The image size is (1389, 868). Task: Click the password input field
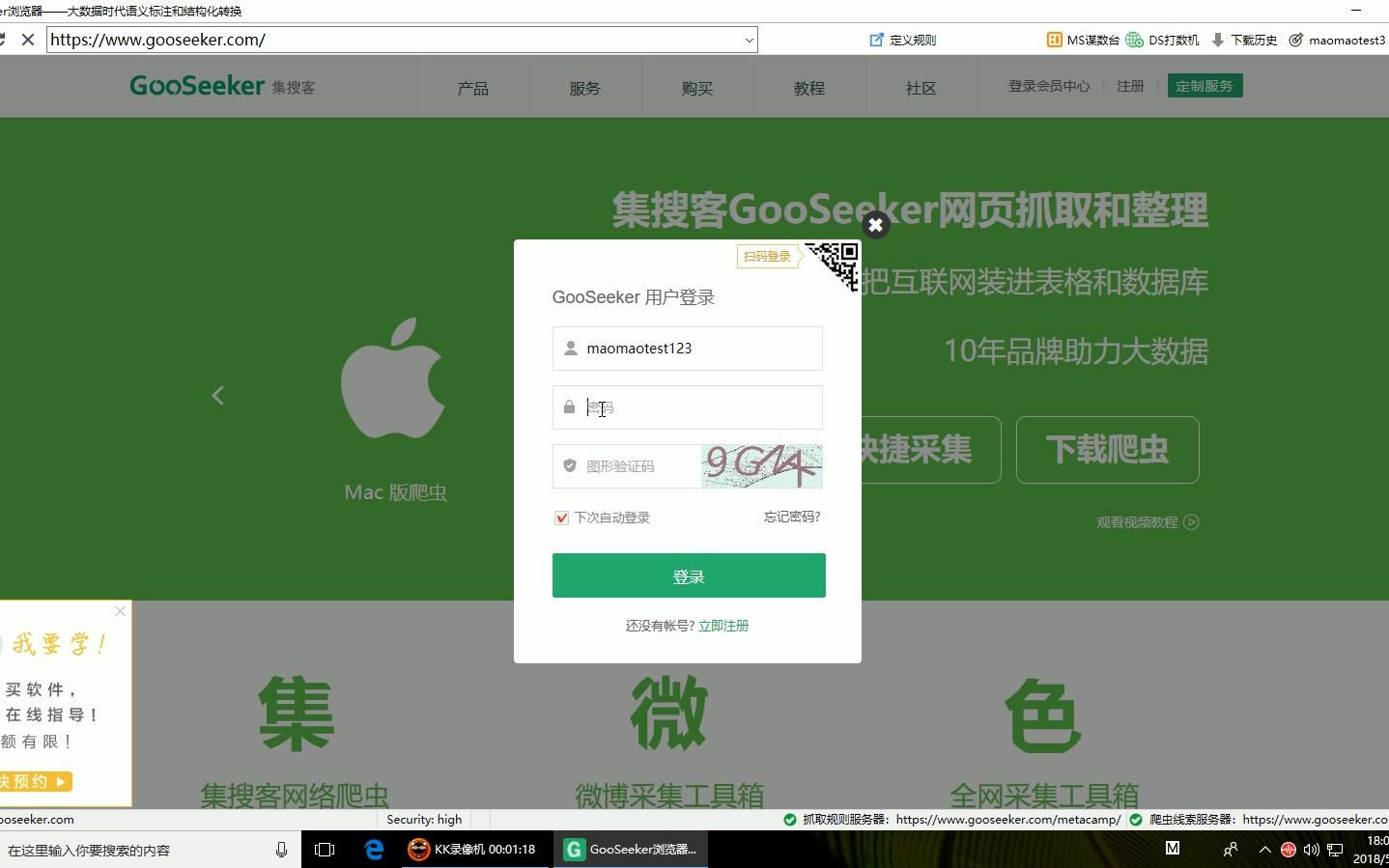point(688,407)
